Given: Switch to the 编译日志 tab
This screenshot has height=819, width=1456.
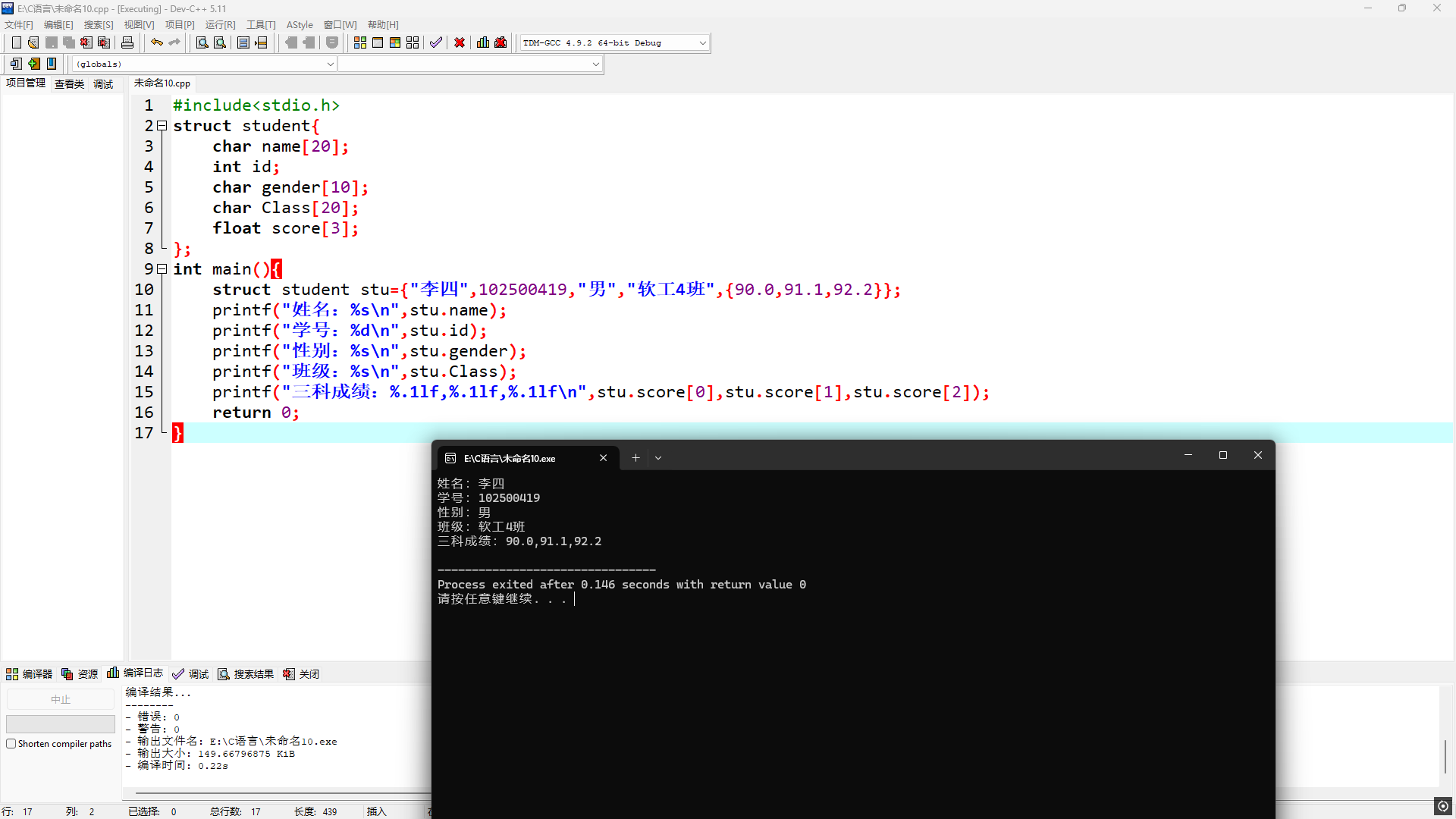Looking at the screenshot, I should pyautogui.click(x=136, y=673).
